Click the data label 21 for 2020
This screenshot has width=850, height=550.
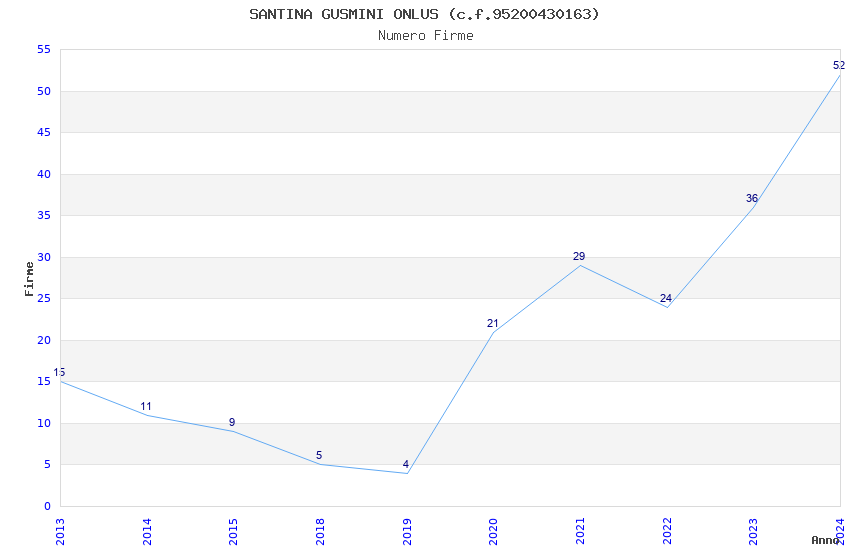tap(492, 323)
